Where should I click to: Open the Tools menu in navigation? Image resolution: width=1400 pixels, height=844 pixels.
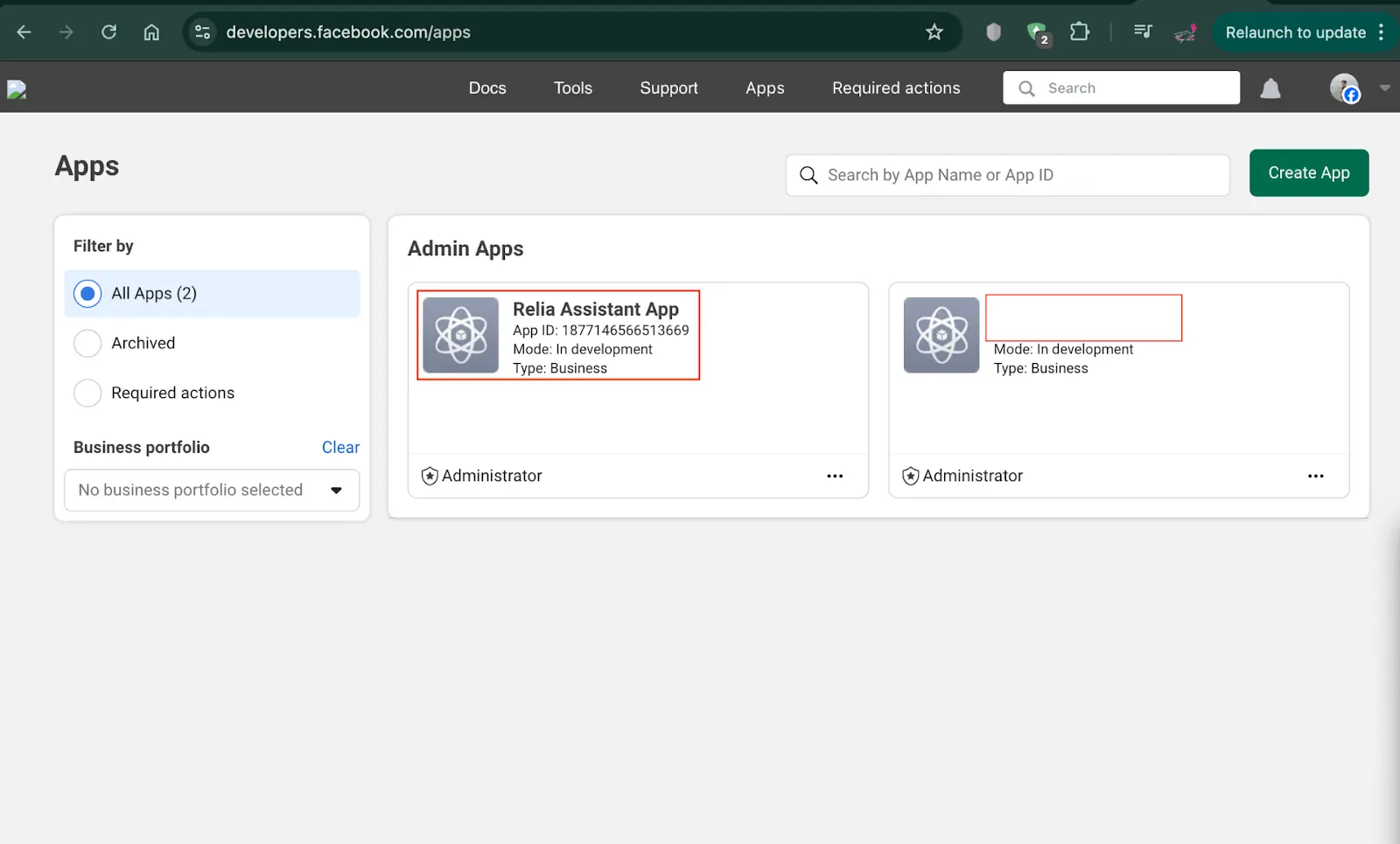573,88
